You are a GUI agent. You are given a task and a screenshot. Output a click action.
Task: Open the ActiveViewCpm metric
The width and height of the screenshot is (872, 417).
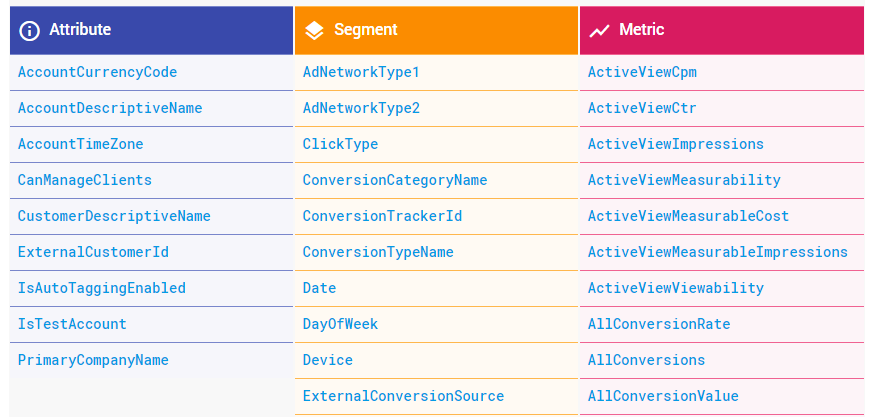[x=642, y=72]
